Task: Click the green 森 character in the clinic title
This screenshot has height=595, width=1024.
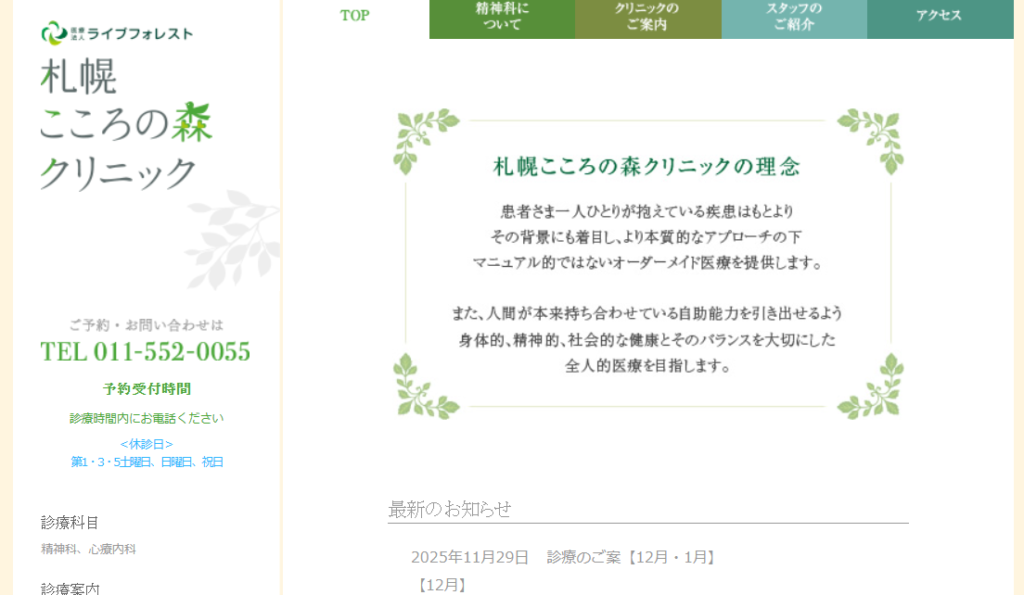Action: pyautogui.click(x=192, y=122)
